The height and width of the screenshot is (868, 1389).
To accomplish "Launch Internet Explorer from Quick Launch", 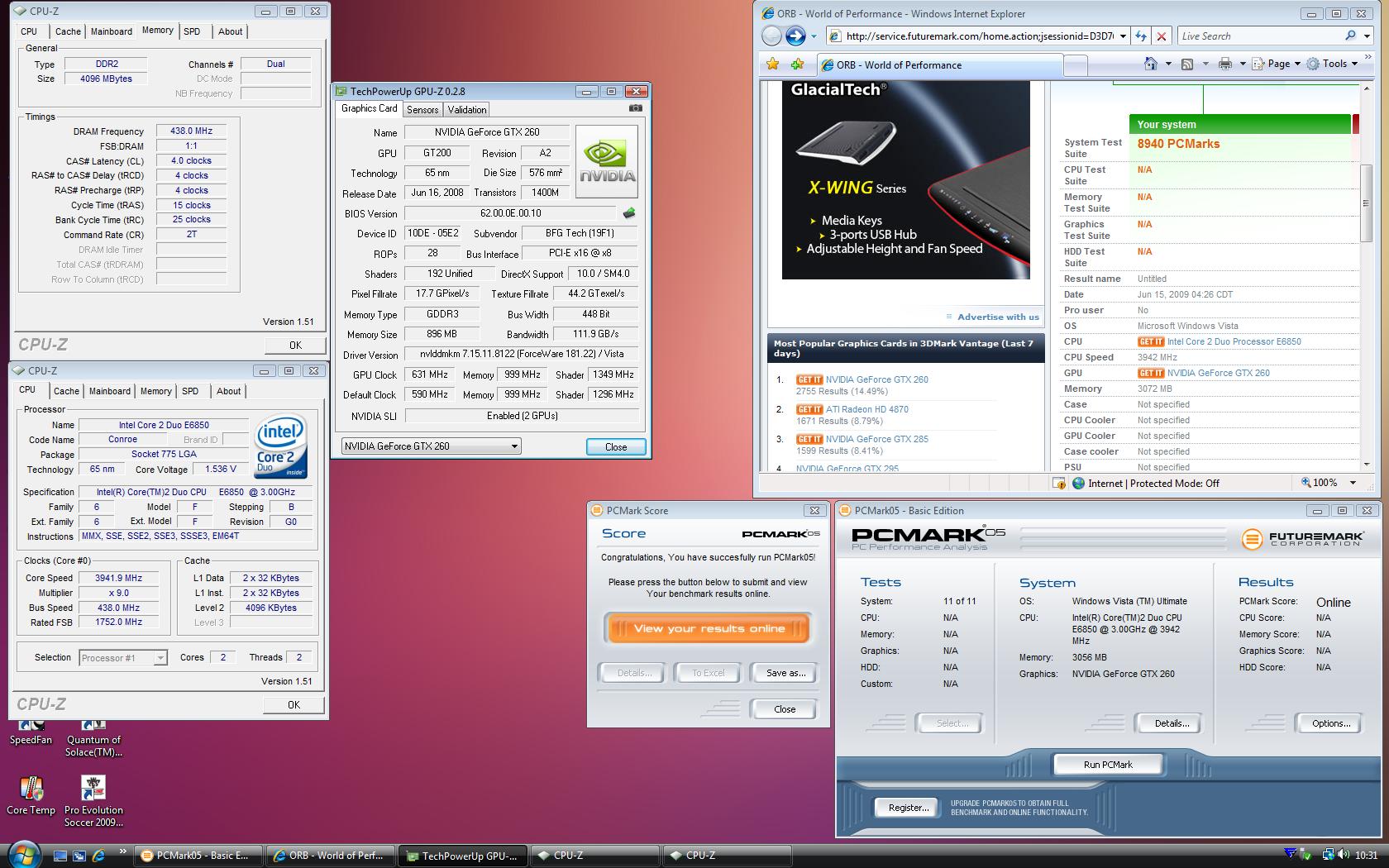I will 98,856.
